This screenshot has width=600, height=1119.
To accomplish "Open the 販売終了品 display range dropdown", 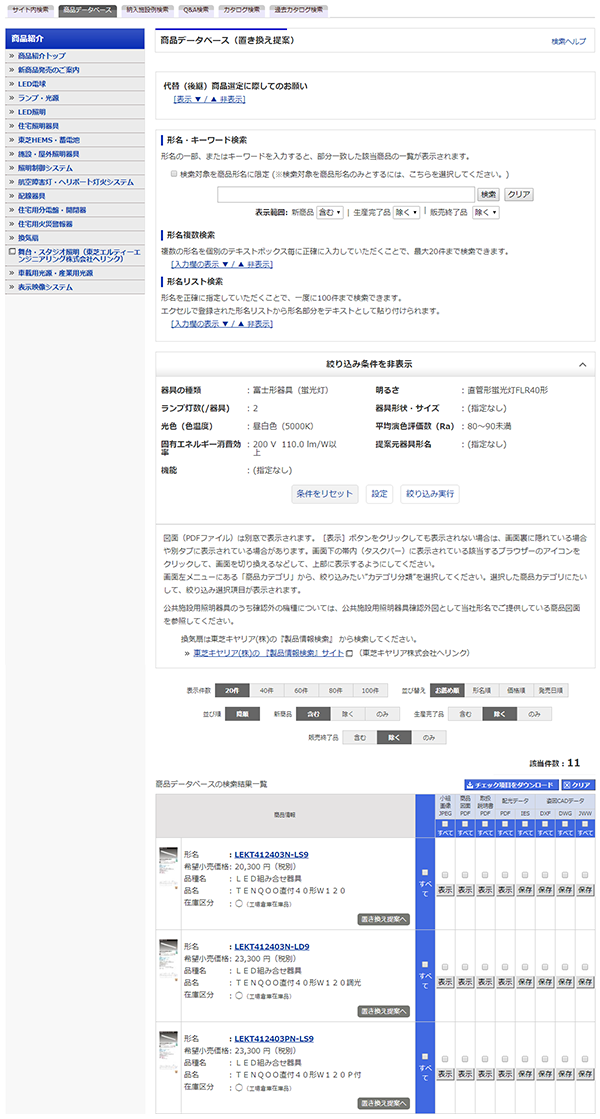I will 486,213.
